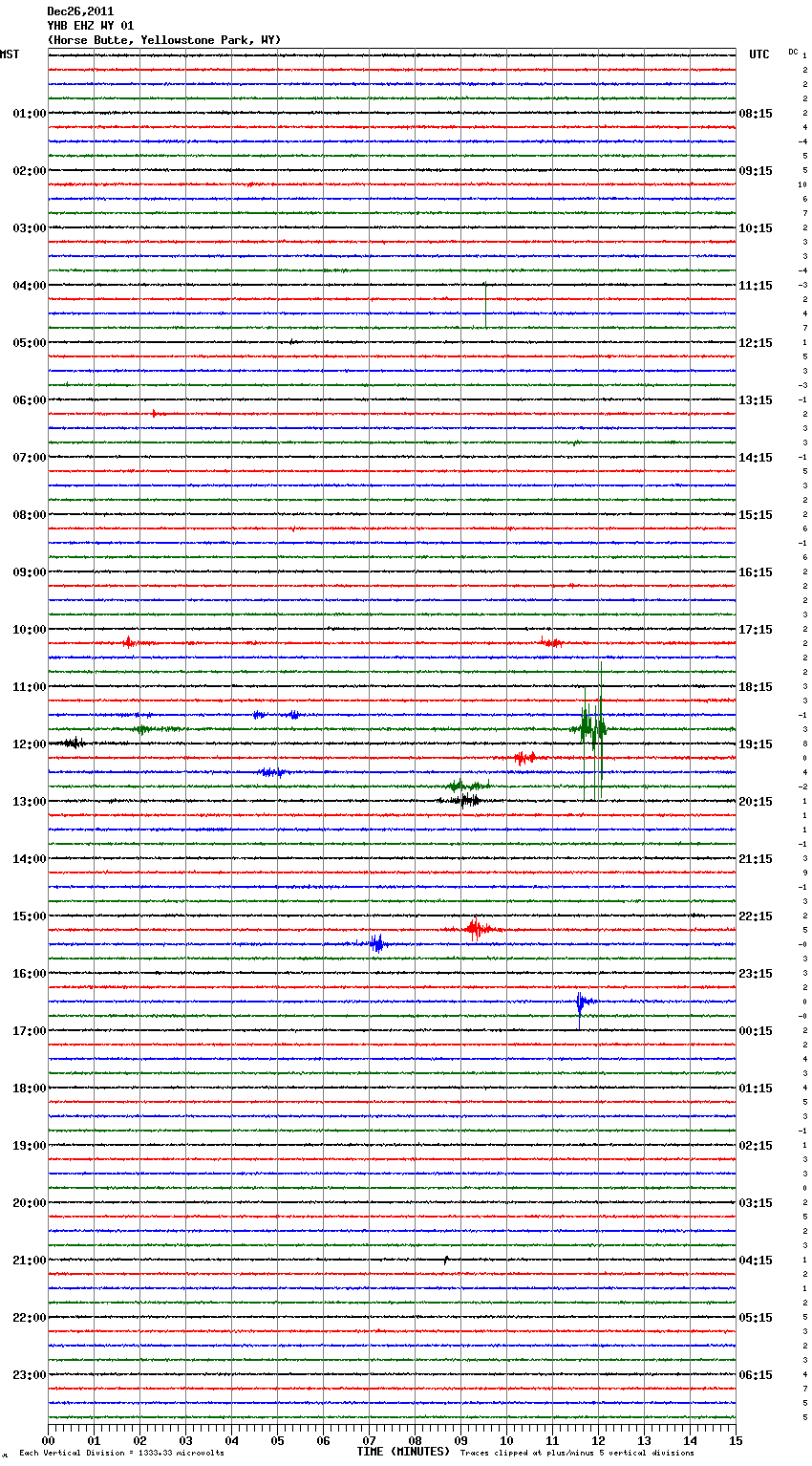Click minute tick label "05" on bottom axis
The image size is (812, 1466).
[278, 1440]
